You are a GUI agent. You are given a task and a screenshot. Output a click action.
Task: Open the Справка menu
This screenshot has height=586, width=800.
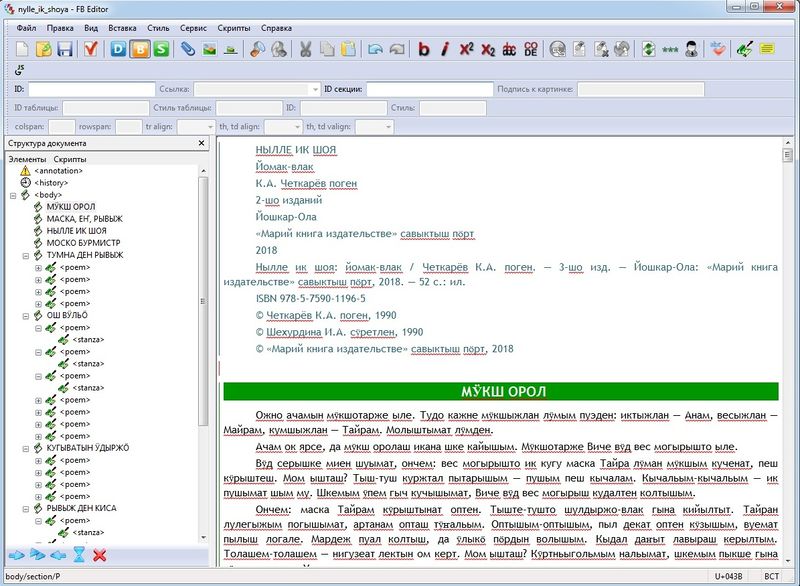point(276,28)
